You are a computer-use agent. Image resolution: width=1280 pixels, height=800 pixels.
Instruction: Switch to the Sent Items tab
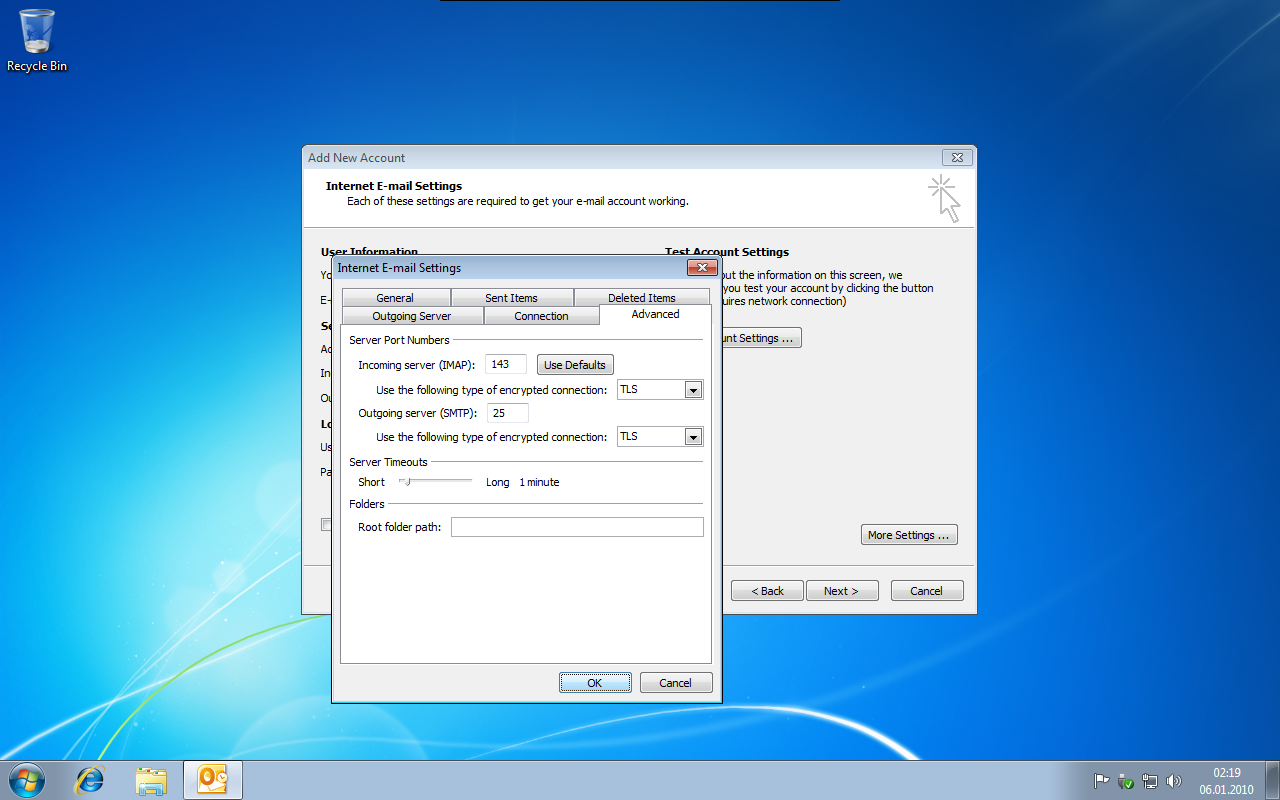coord(511,298)
